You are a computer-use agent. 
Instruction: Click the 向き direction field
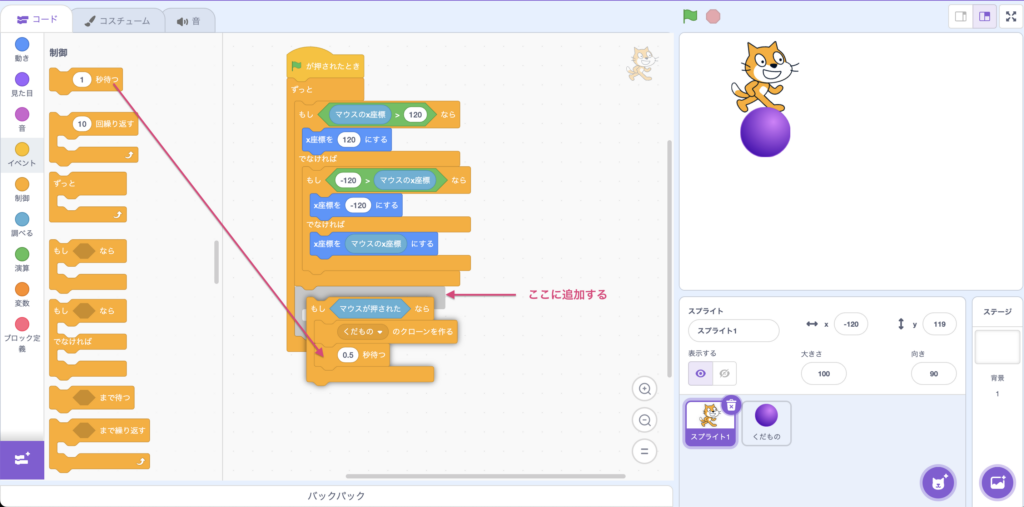[933, 374]
